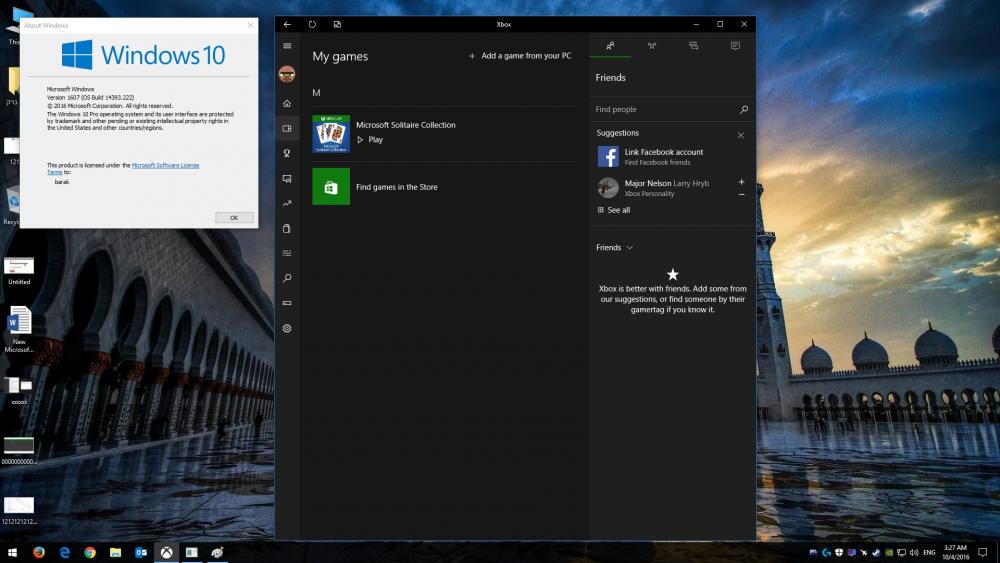Open the Untitled desktop file
This screenshot has width=1000, height=563.
click(19, 271)
